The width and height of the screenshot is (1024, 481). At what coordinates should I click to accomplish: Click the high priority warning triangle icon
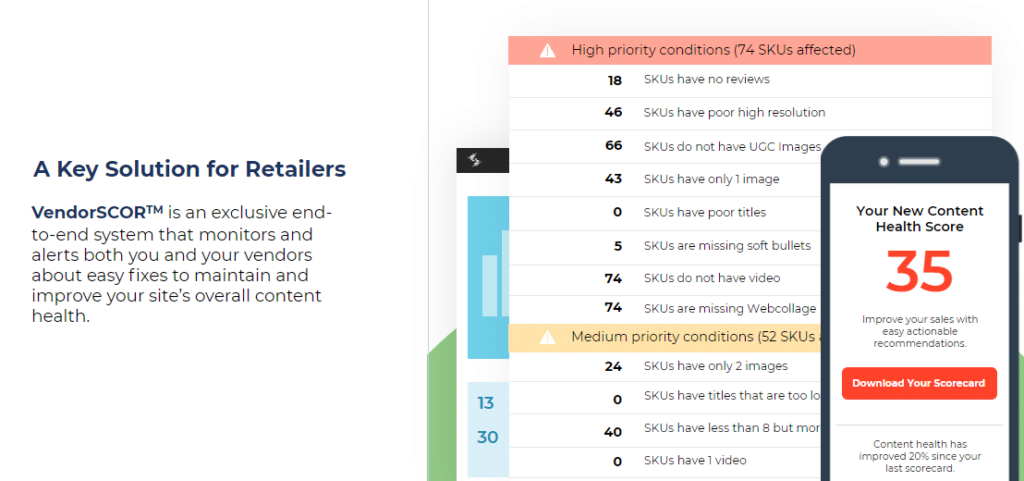(547, 50)
